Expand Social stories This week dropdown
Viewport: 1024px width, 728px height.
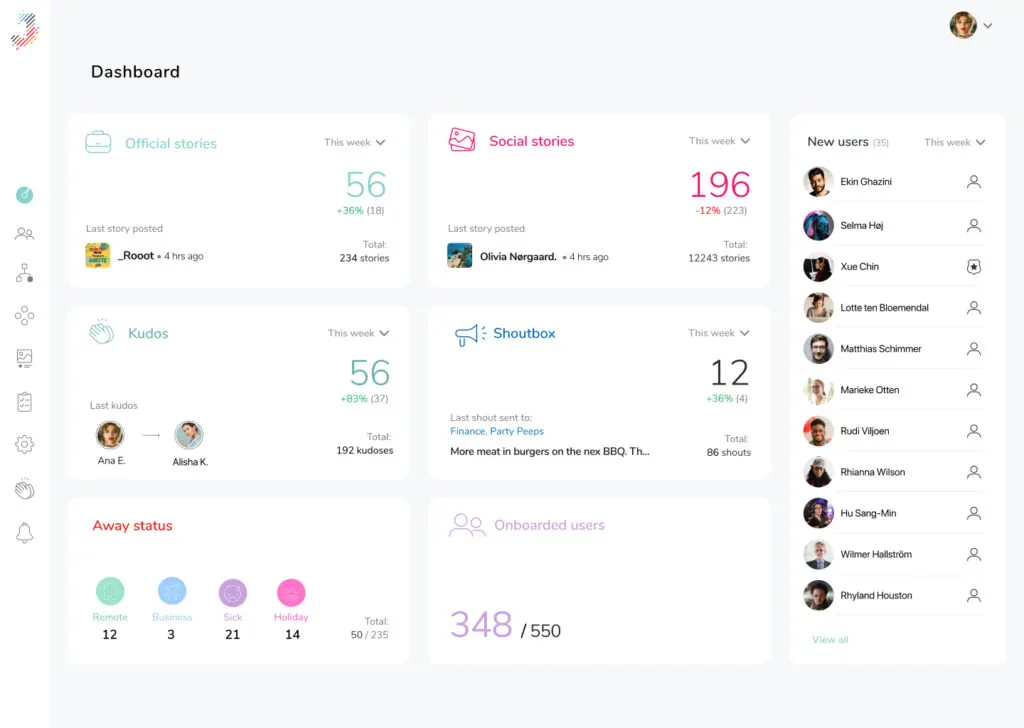point(719,141)
